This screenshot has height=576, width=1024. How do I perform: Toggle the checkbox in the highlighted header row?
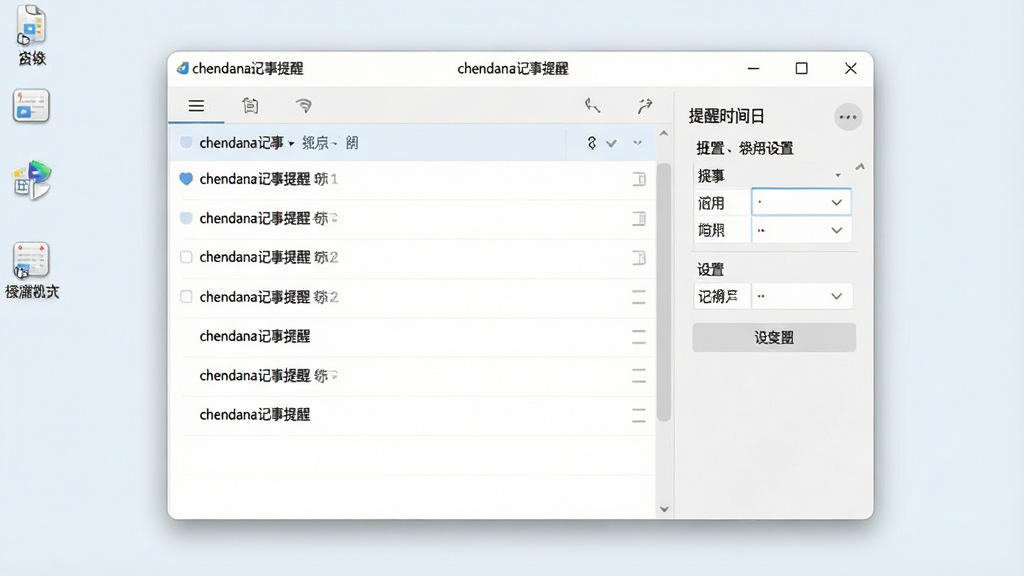click(186, 142)
